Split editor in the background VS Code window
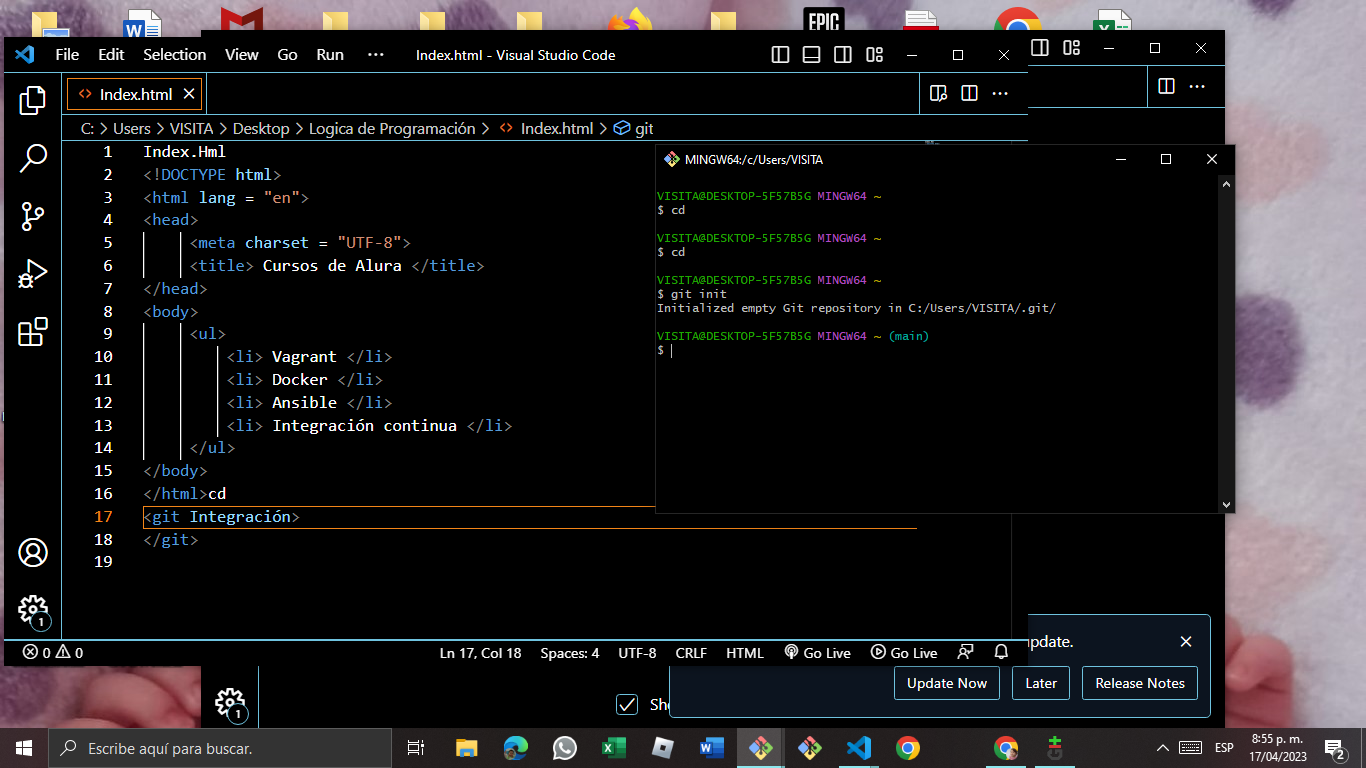1366x768 pixels. (1166, 86)
